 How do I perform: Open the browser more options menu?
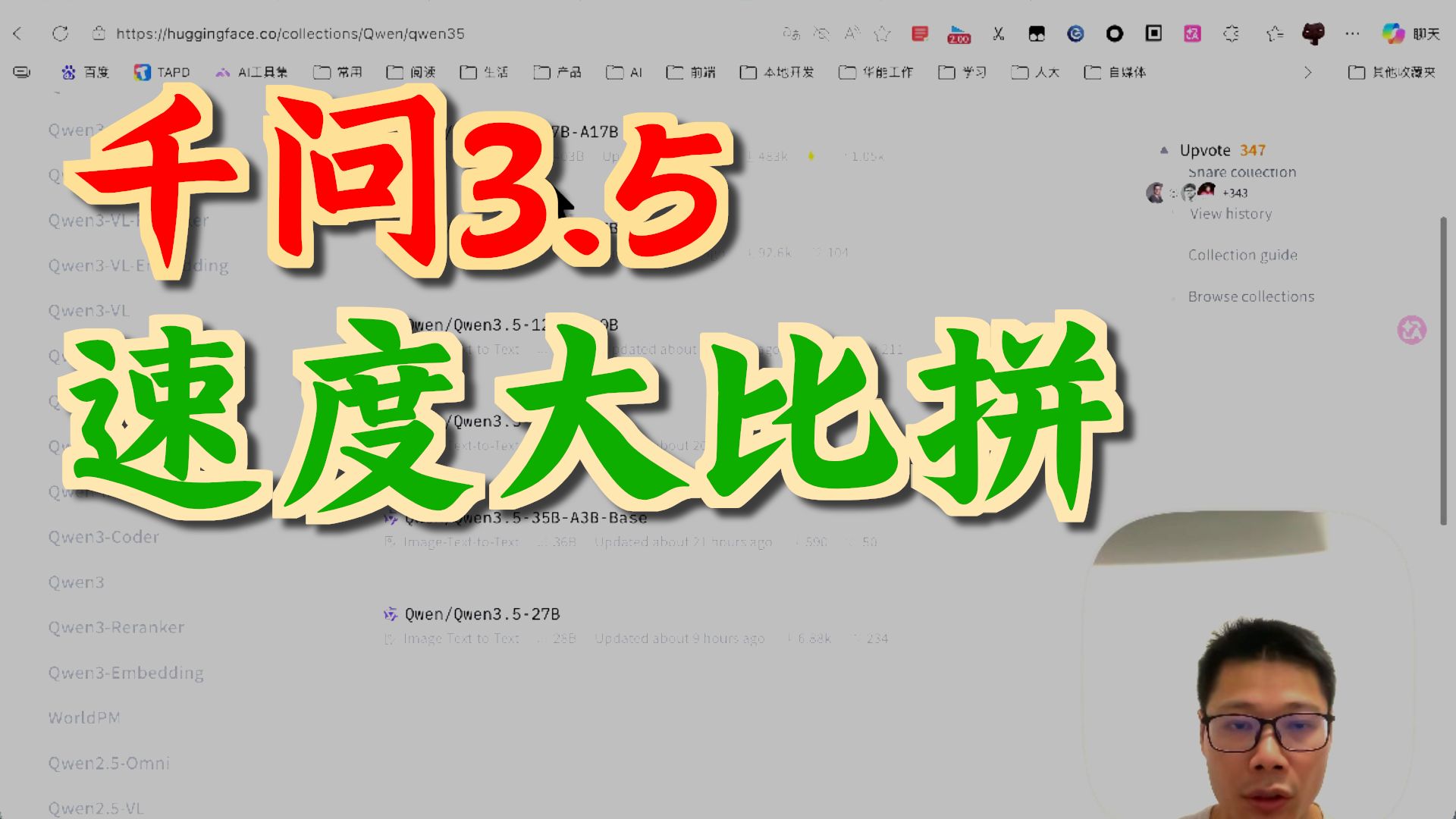click(1352, 33)
